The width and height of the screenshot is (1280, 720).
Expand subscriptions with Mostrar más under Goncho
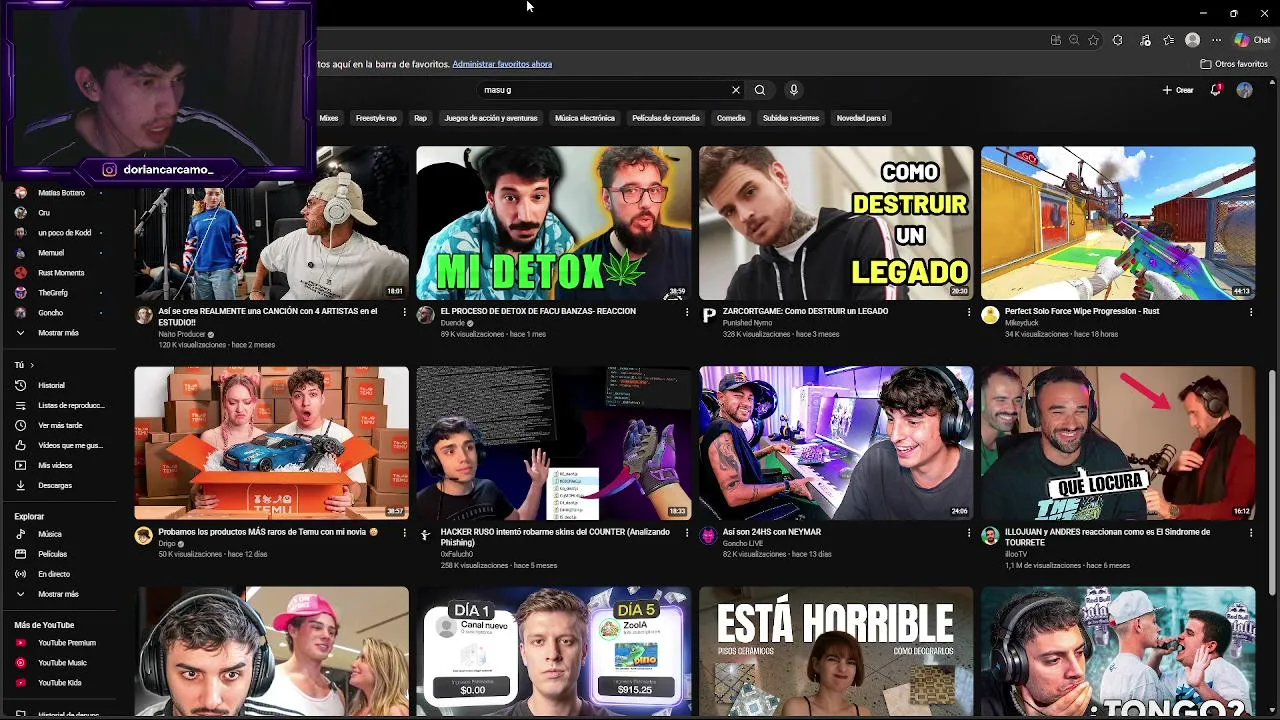click(x=58, y=333)
